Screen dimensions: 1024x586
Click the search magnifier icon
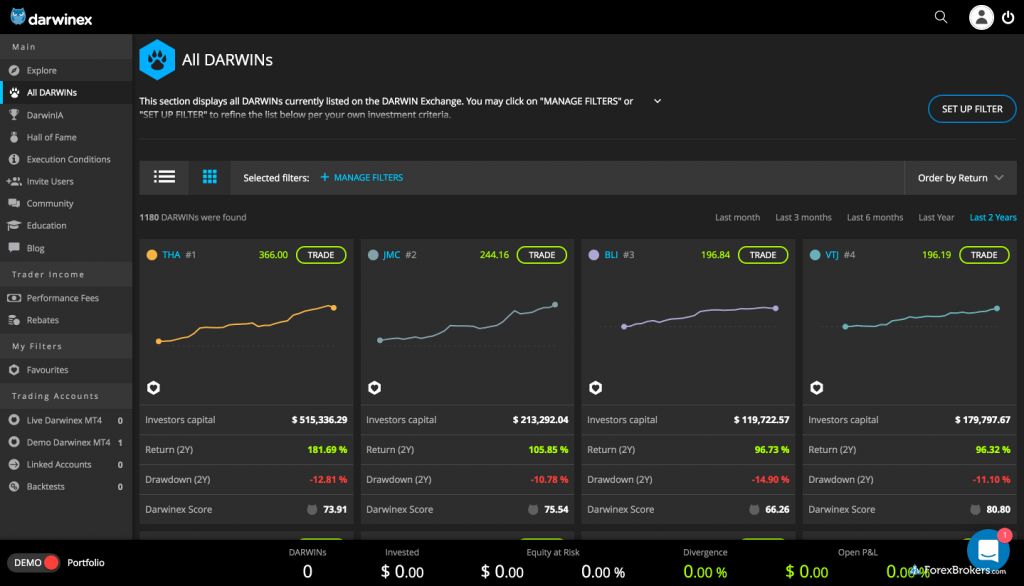pos(940,17)
